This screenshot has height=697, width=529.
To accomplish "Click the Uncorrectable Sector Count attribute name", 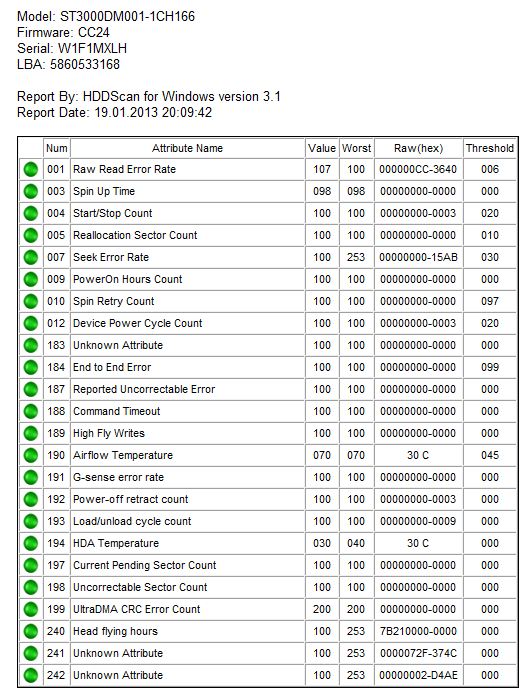I will (140, 587).
